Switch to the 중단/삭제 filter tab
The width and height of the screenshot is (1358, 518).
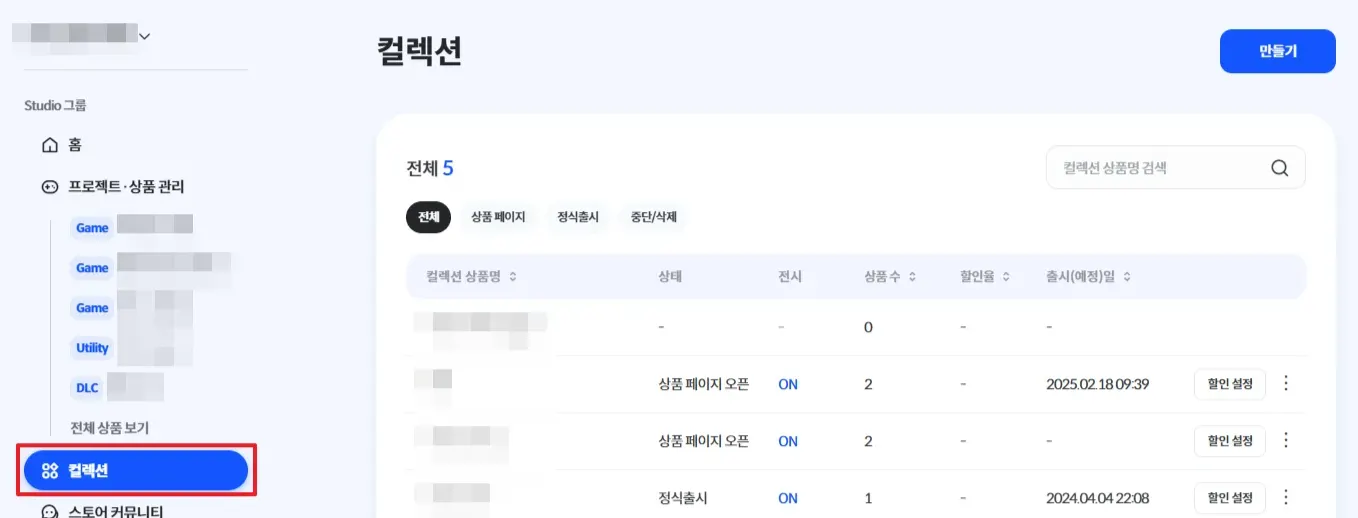coord(654,217)
